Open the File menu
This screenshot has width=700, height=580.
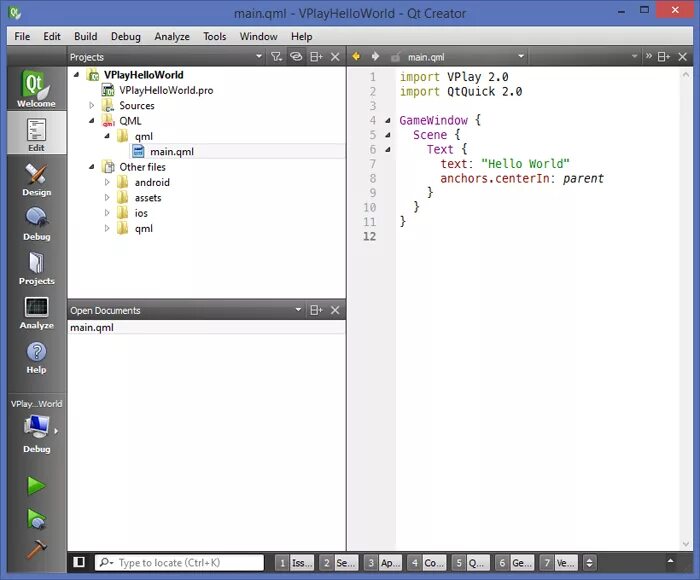click(22, 36)
